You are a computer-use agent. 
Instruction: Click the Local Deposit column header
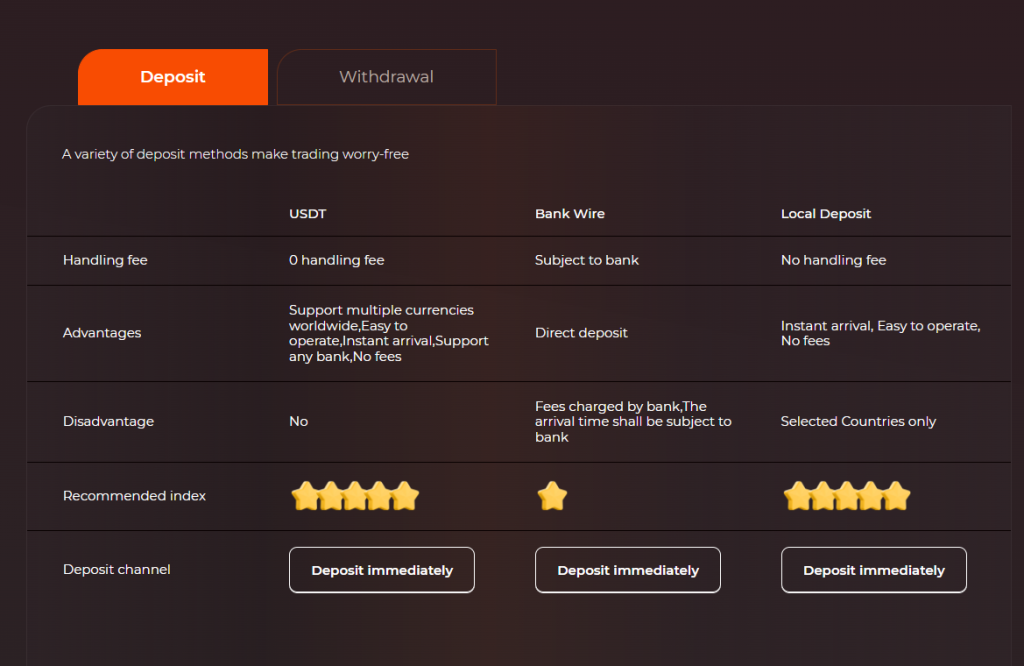click(825, 214)
